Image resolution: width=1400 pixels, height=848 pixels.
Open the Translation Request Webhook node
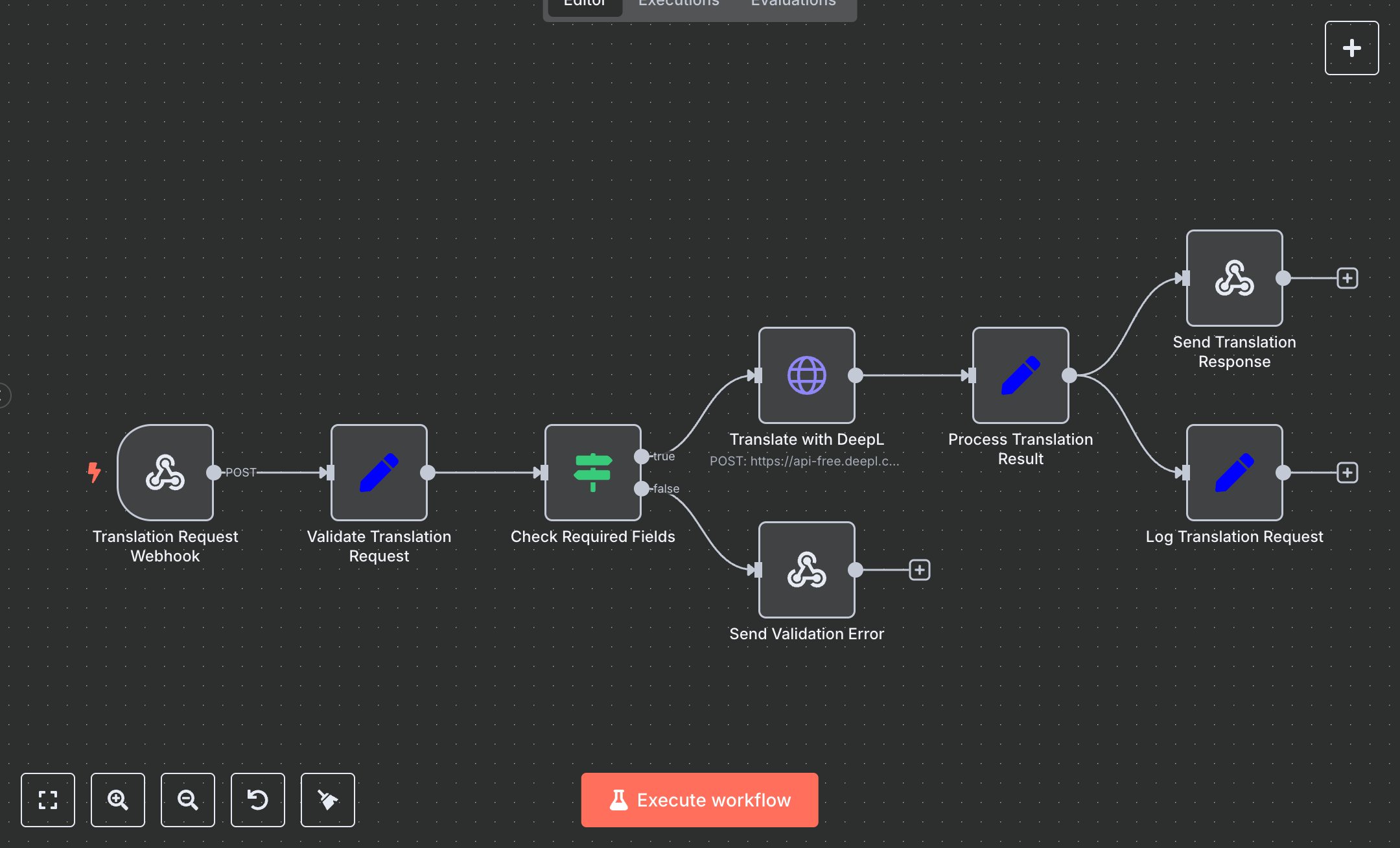[x=164, y=473]
